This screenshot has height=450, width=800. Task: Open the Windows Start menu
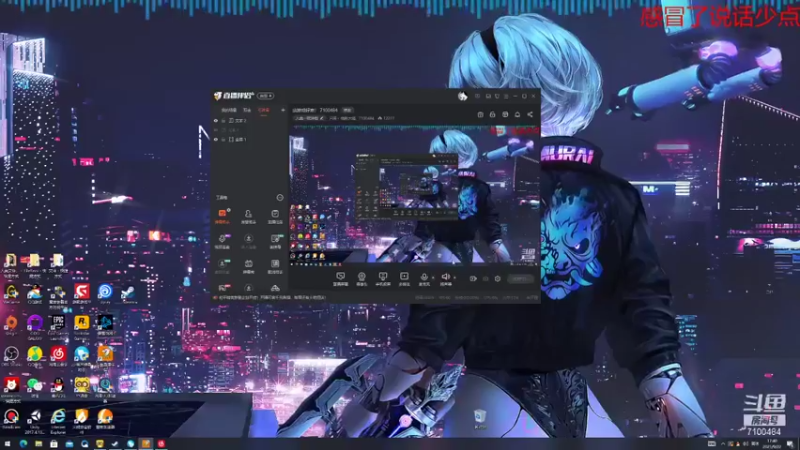pyautogui.click(x=8, y=444)
